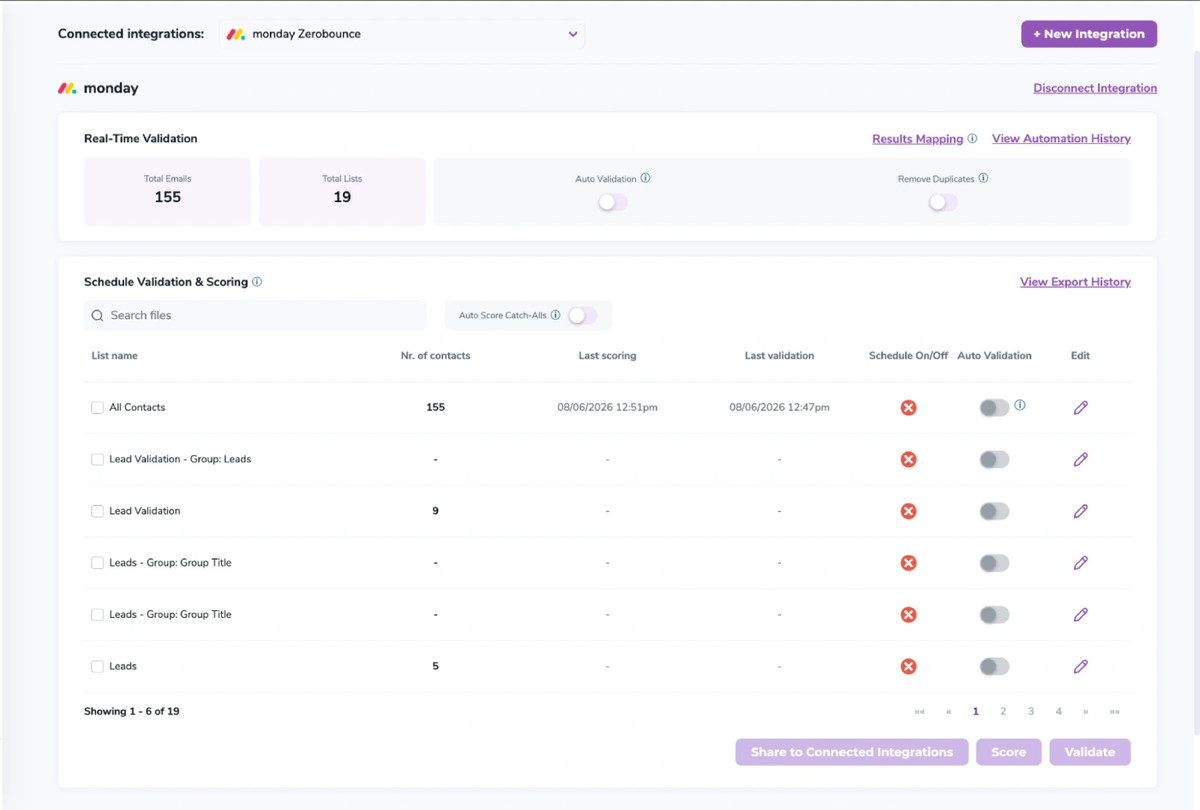The image size is (1200, 810).
Task: Check the Lead Validation checkbox
Action: click(x=97, y=511)
